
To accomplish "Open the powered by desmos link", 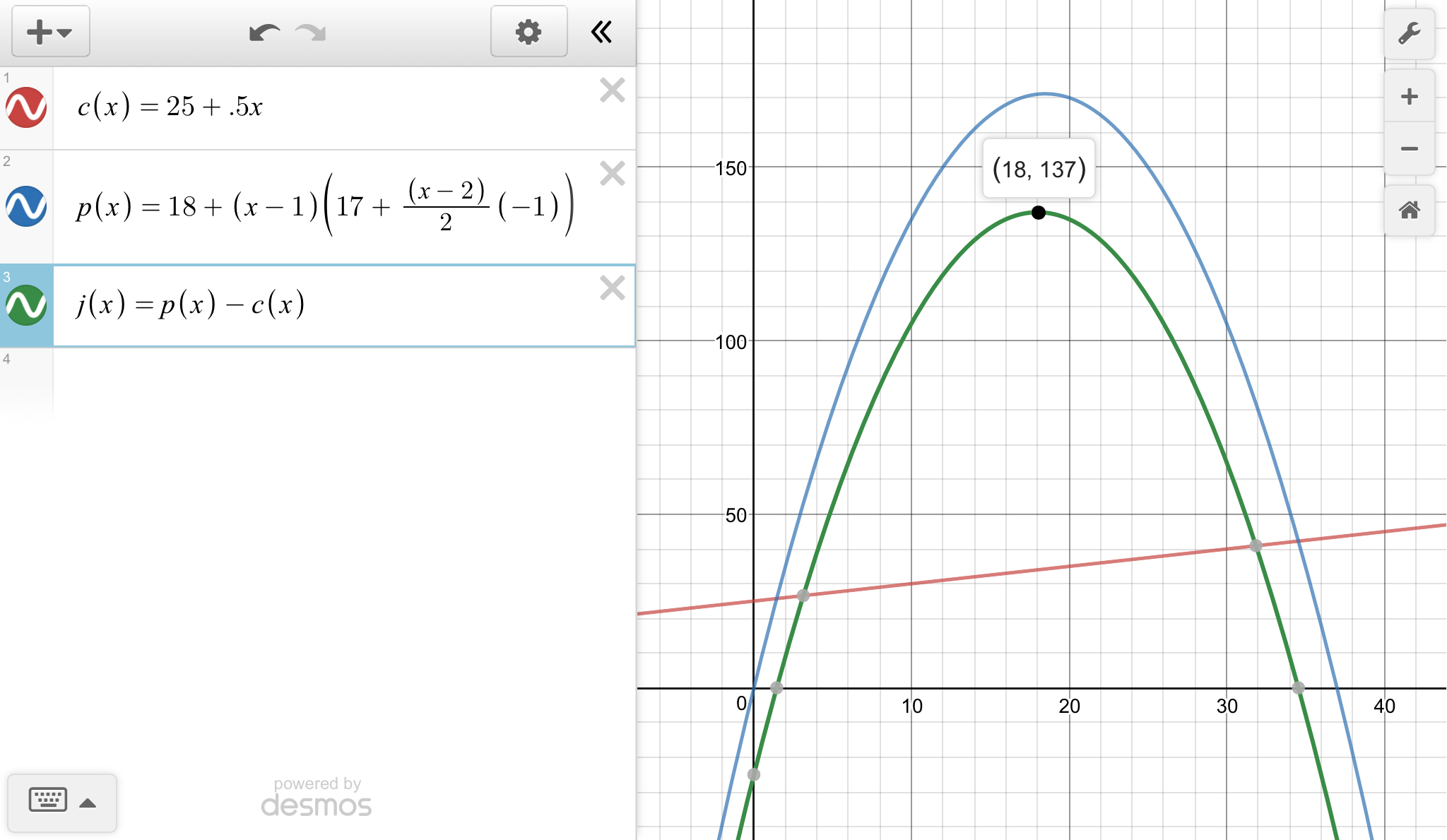I will (316, 797).
